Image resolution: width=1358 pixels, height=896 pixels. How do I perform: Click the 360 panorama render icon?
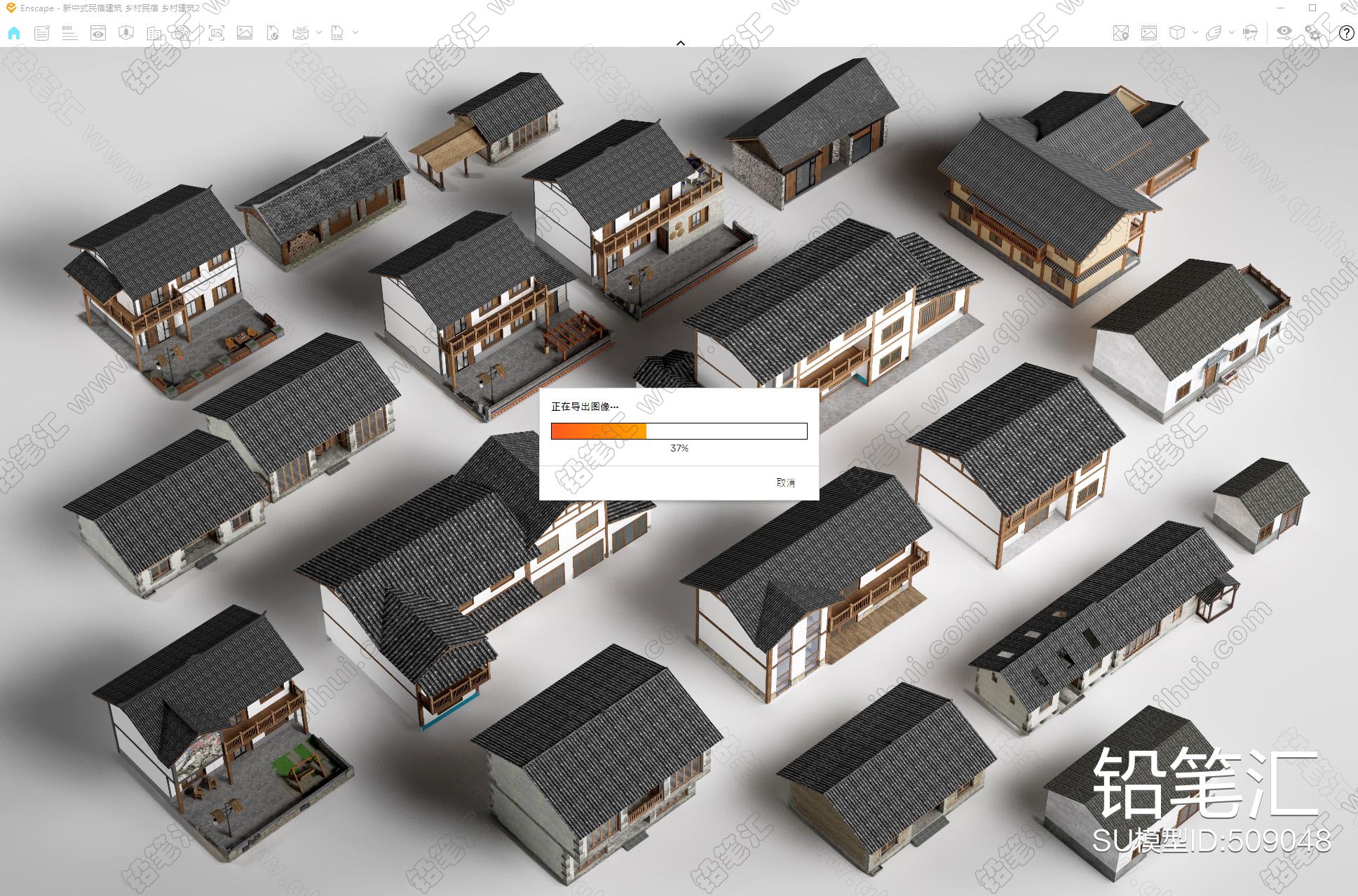click(301, 33)
